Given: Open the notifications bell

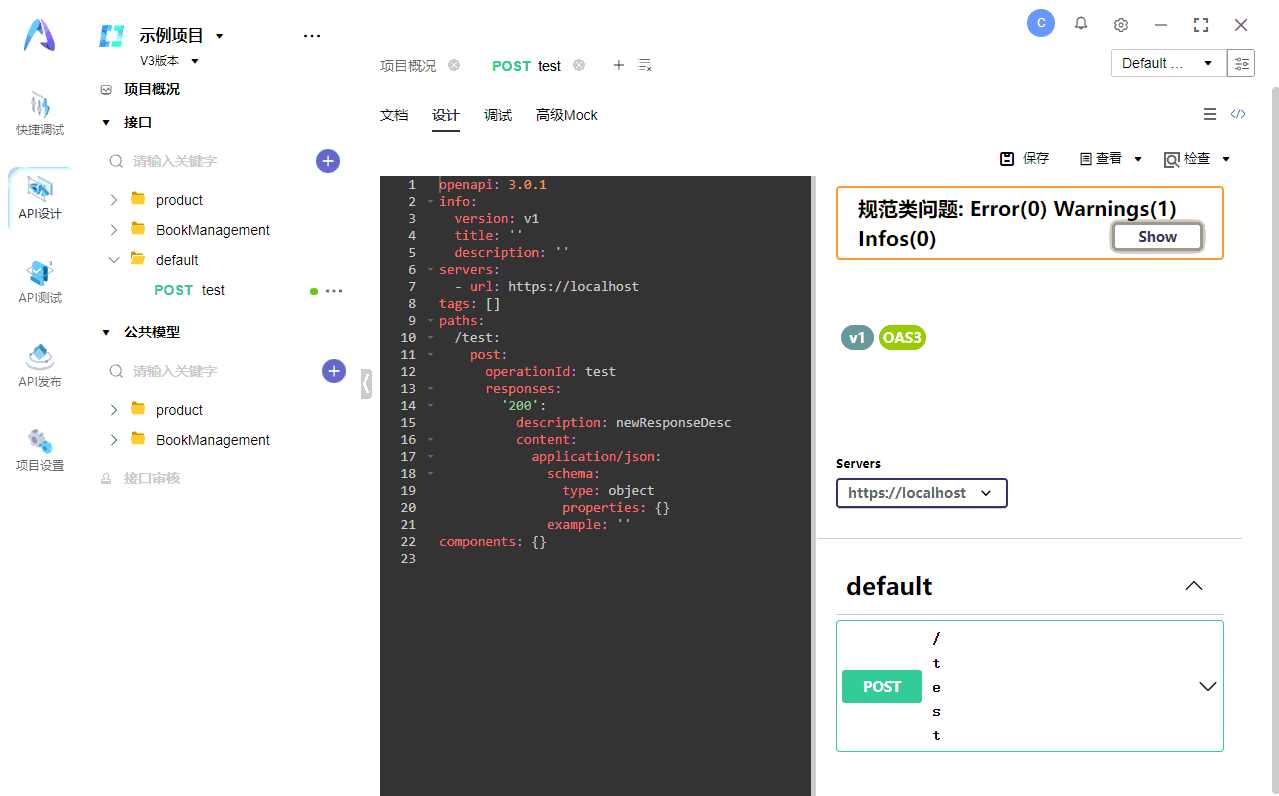Looking at the screenshot, I should tap(1081, 24).
